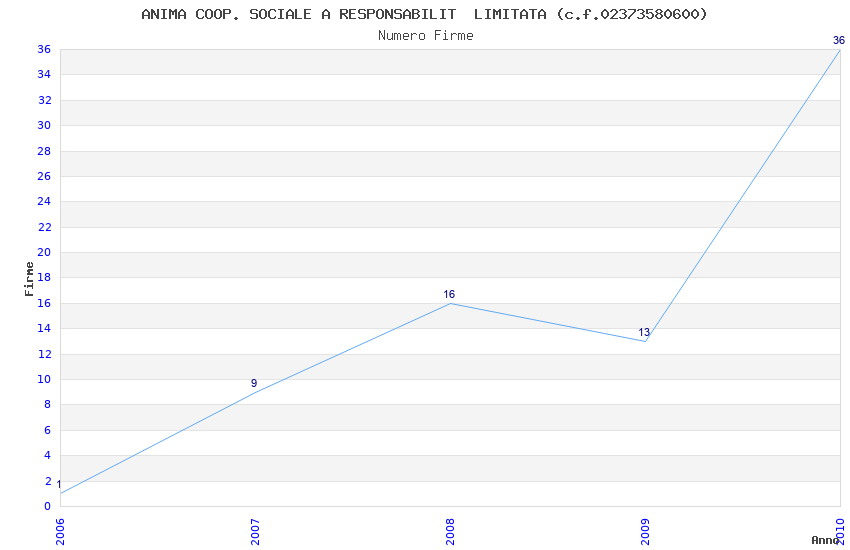Click the 'Anno' x-axis title
This screenshot has height=550, width=850.
[x=825, y=540]
